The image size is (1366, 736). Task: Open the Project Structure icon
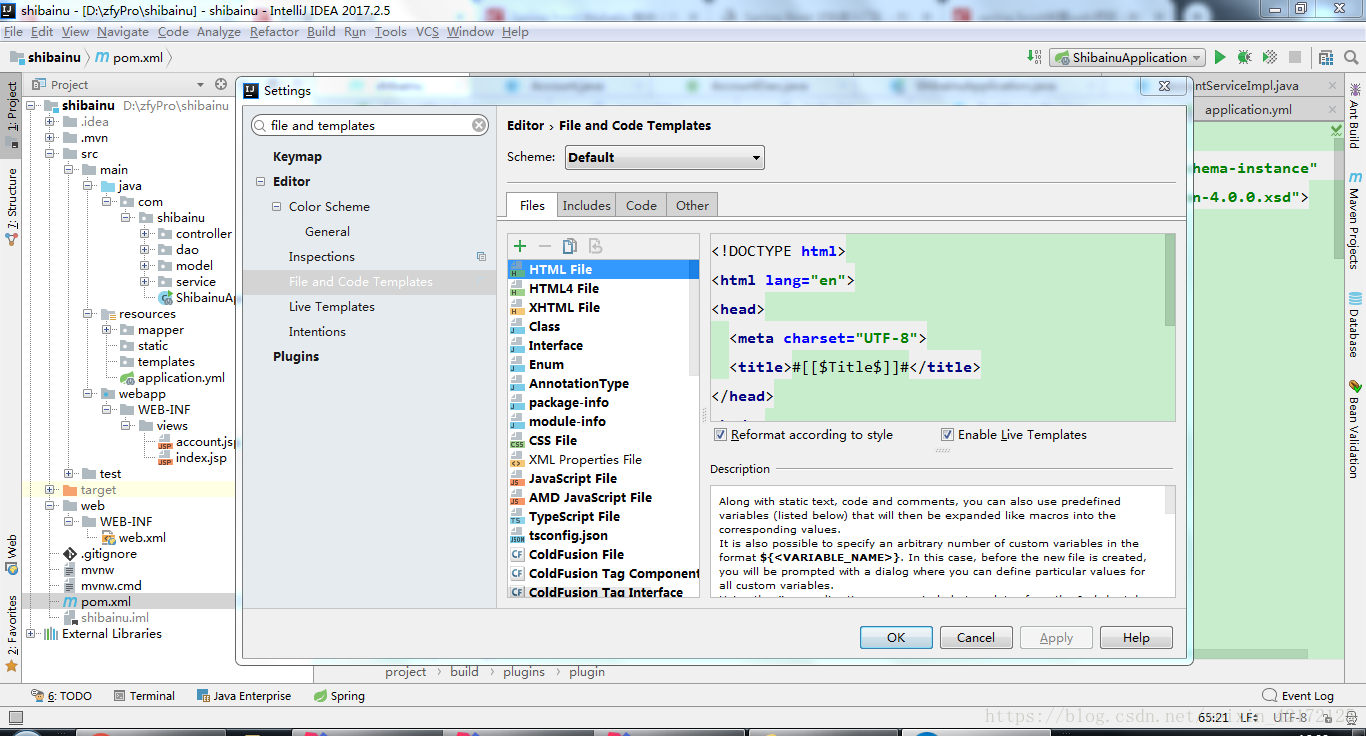click(x=1326, y=58)
